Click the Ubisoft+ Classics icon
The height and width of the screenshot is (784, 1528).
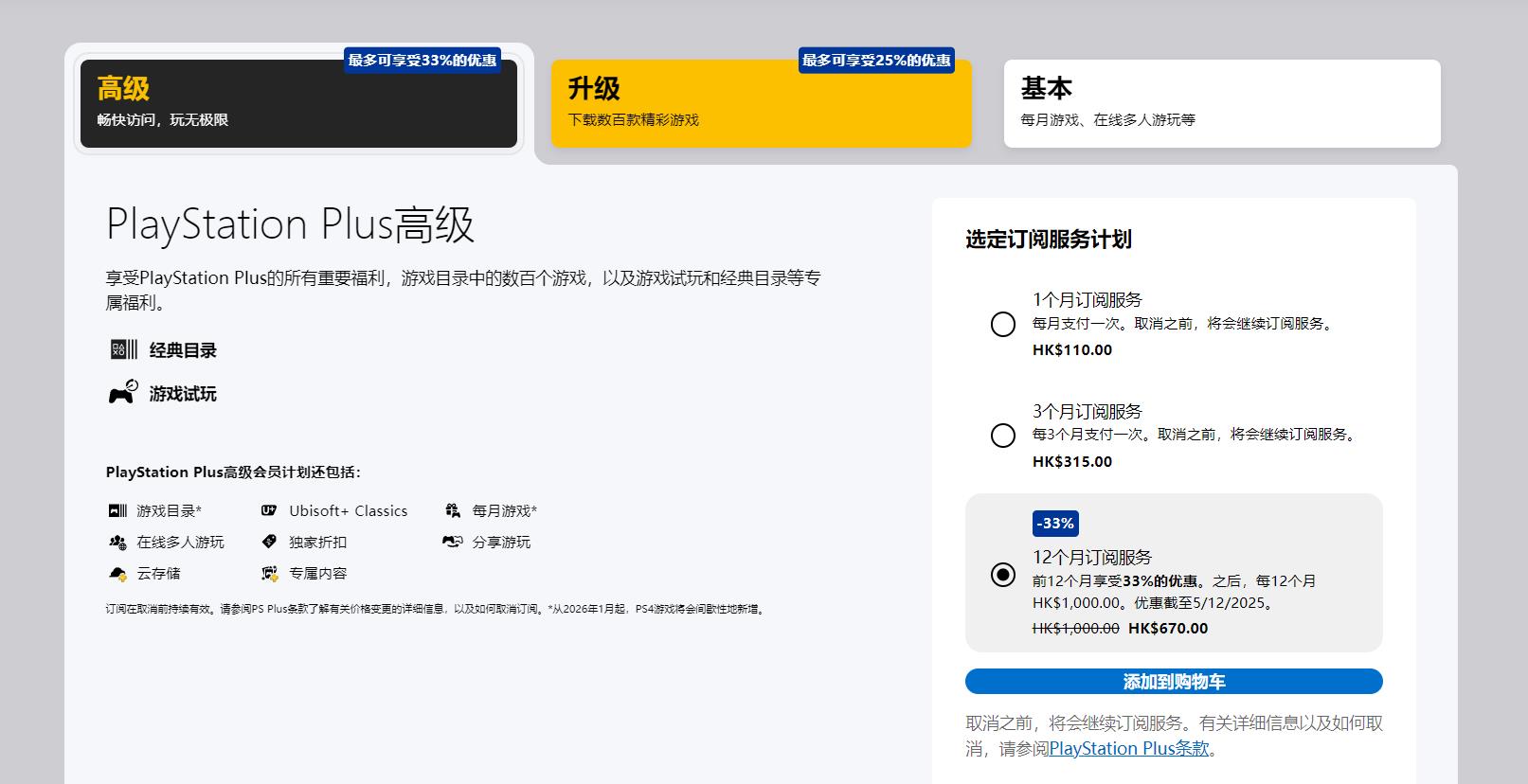[x=269, y=511]
